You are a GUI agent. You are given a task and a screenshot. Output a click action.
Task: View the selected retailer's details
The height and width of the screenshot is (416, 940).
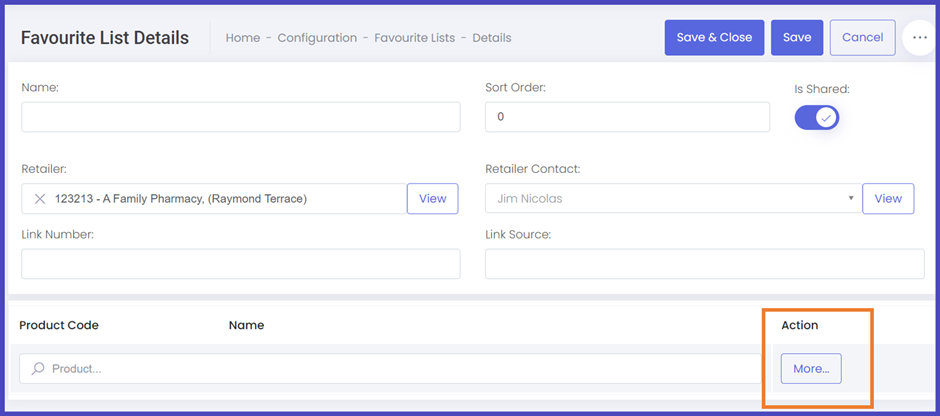432,199
